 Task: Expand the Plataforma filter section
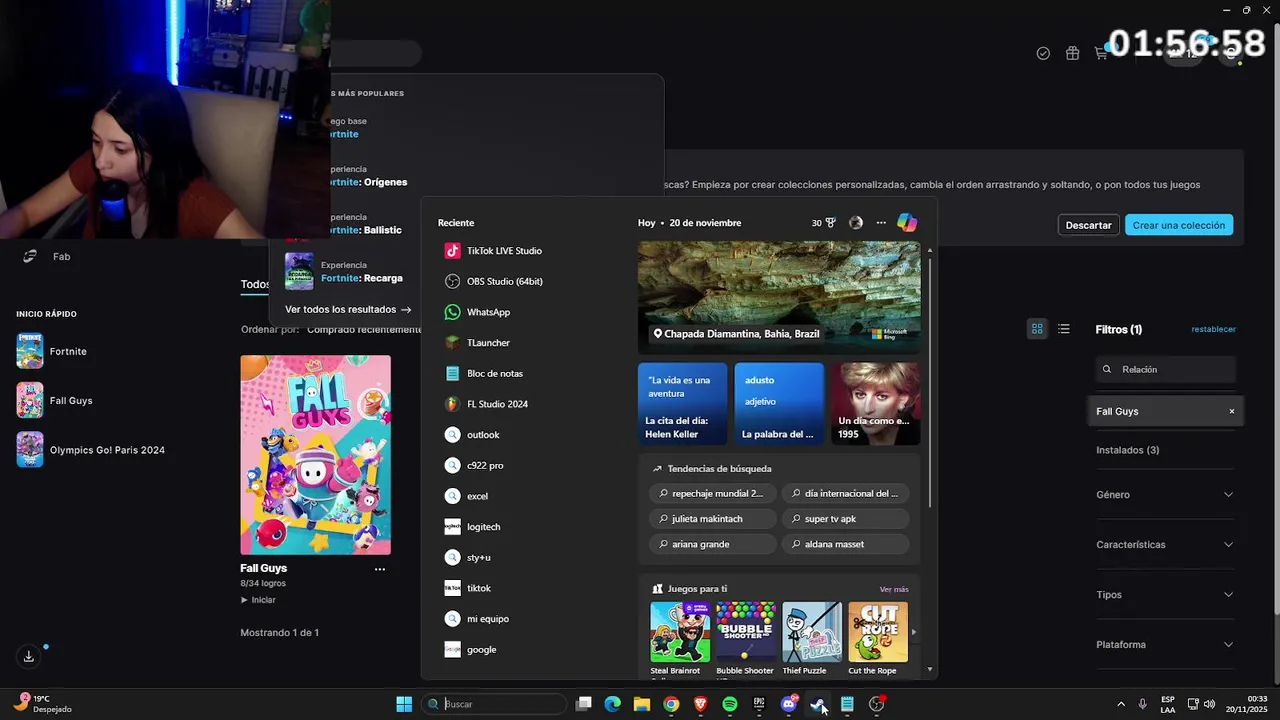[1165, 645]
